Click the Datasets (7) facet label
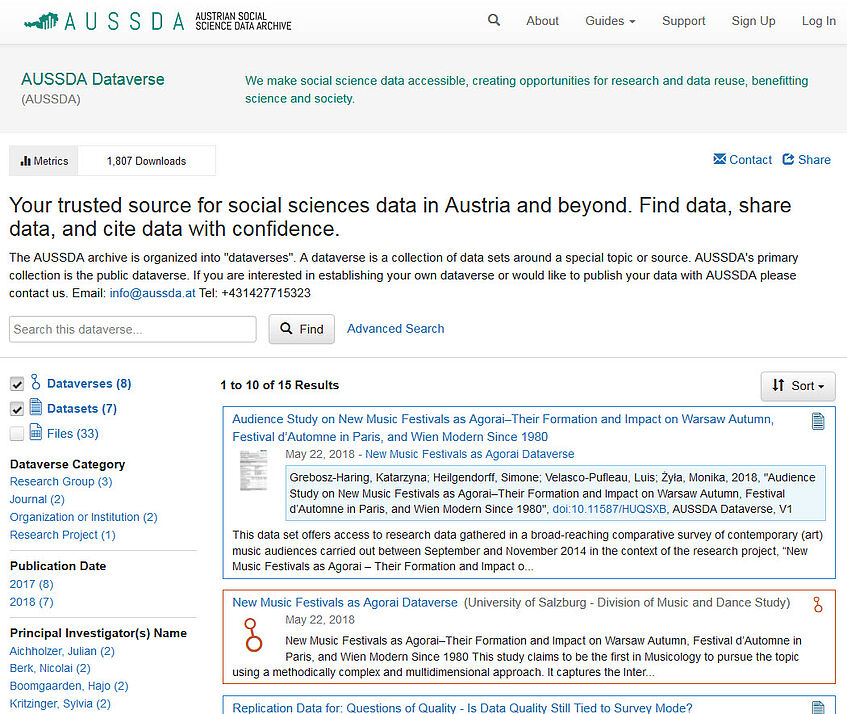This screenshot has height=714, width=847. pyautogui.click(x=82, y=409)
